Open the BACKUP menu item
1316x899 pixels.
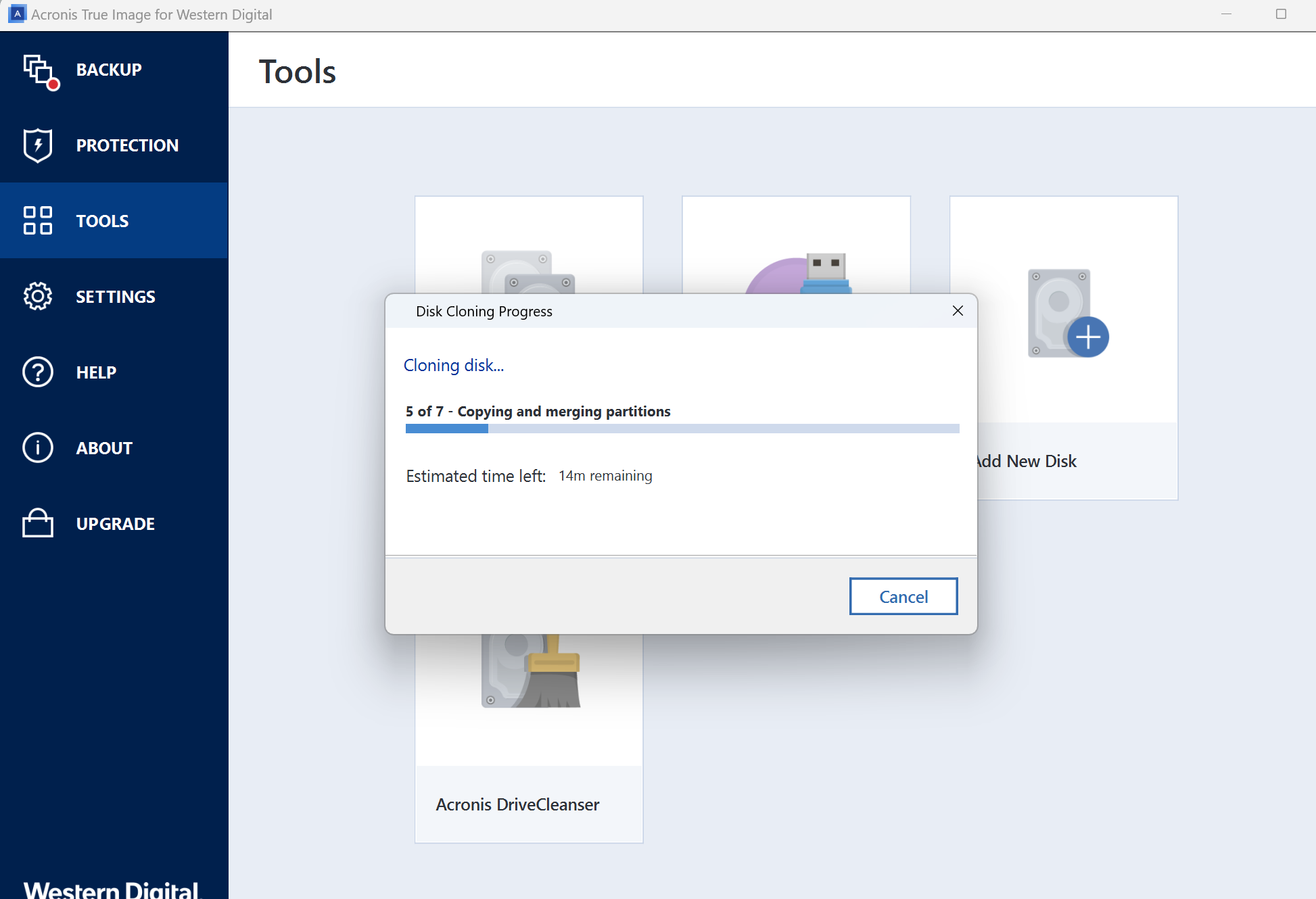coord(109,70)
